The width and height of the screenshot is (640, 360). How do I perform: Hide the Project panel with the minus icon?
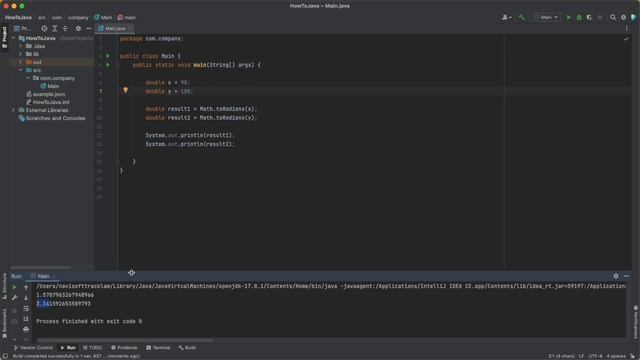point(89,29)
